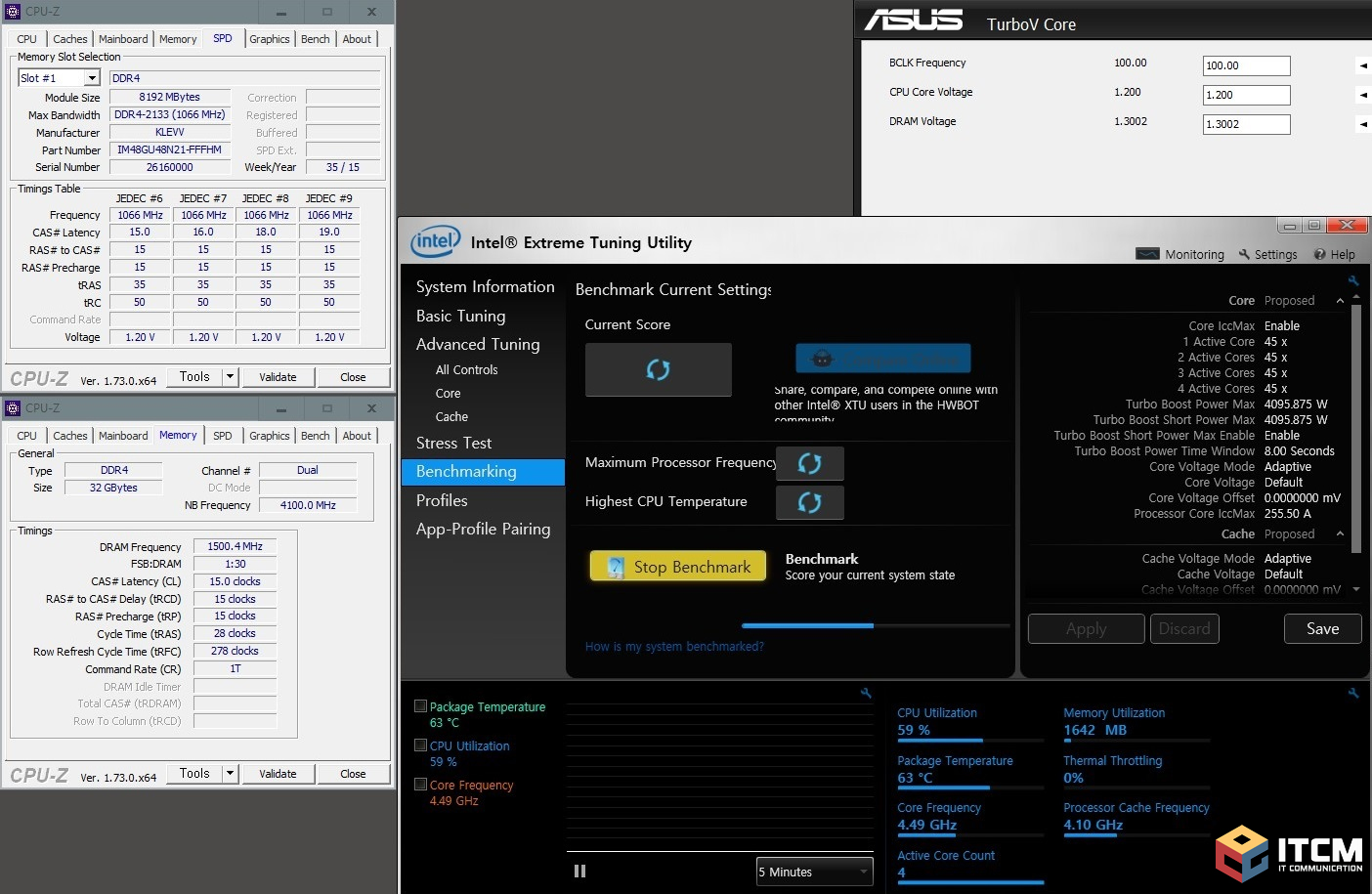Click wrench icon above Memory Utilization
Viewport: 1372px width, 894px height.
click(x=1353, y=693)
